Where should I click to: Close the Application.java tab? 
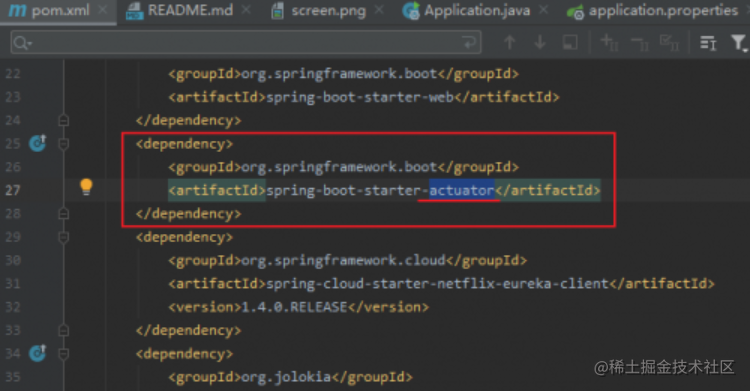(x=543, y=10)
